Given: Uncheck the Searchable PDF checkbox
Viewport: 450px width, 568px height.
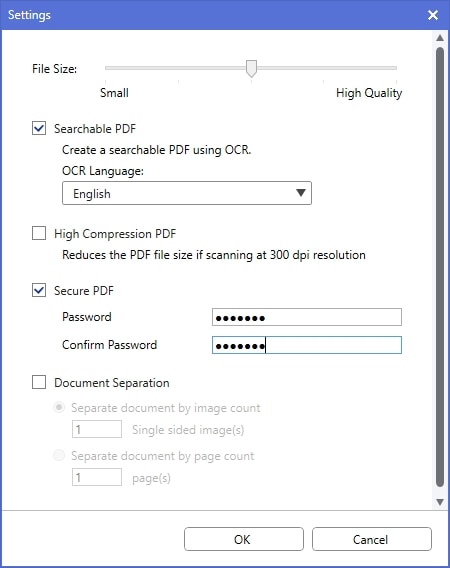Looking at the screenshot, I should pyautogui.click(x=39, y=128).
